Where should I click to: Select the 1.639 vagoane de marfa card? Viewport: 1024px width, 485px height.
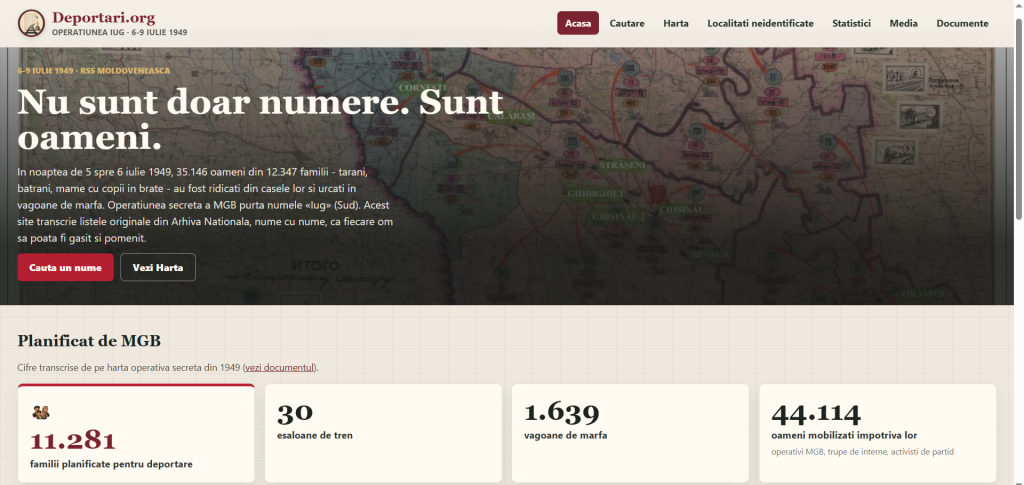point(630,433)
